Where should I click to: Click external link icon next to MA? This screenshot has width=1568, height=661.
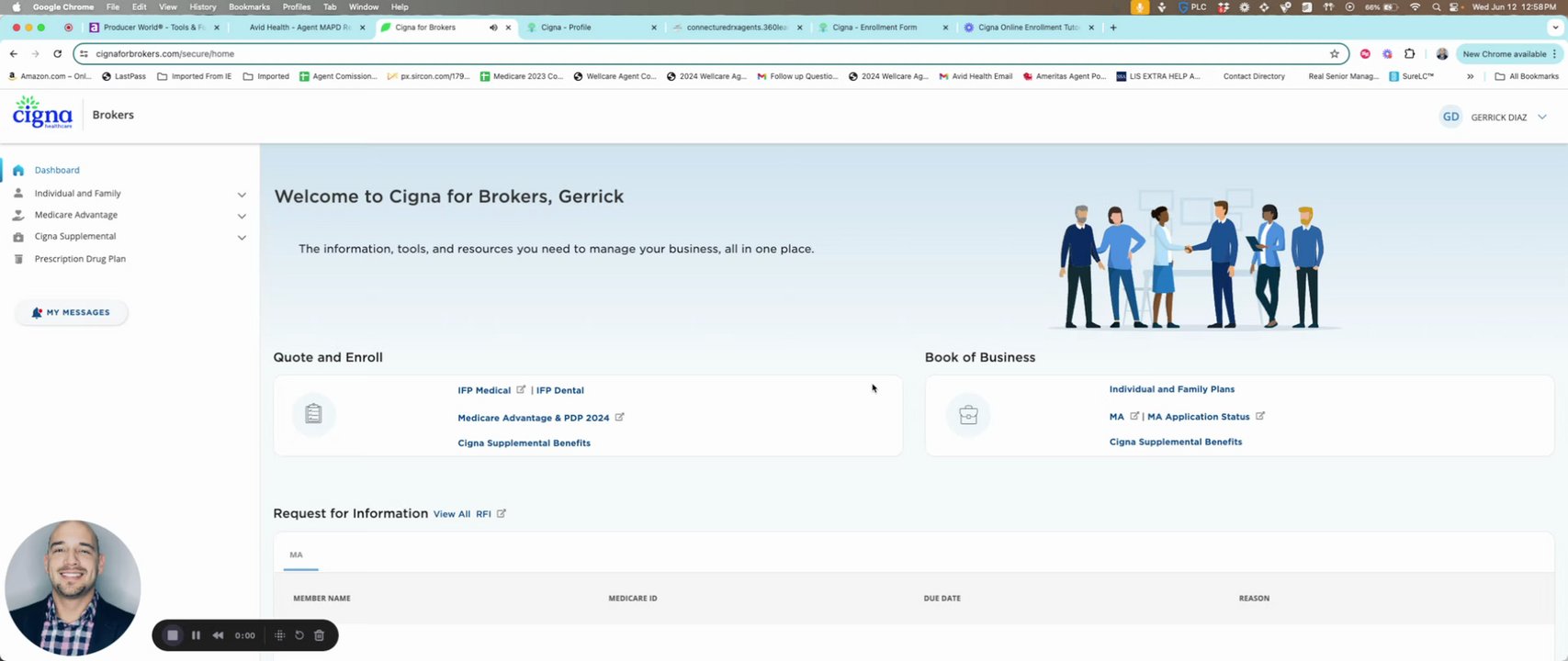coord(1134,416)
